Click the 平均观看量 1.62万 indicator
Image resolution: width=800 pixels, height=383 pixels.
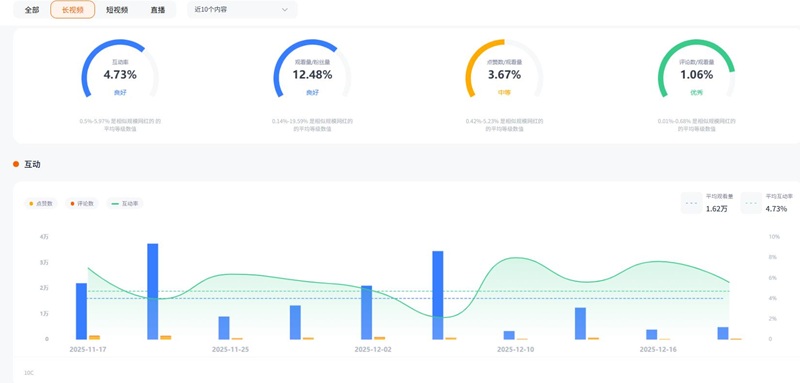tap(708, 203)
